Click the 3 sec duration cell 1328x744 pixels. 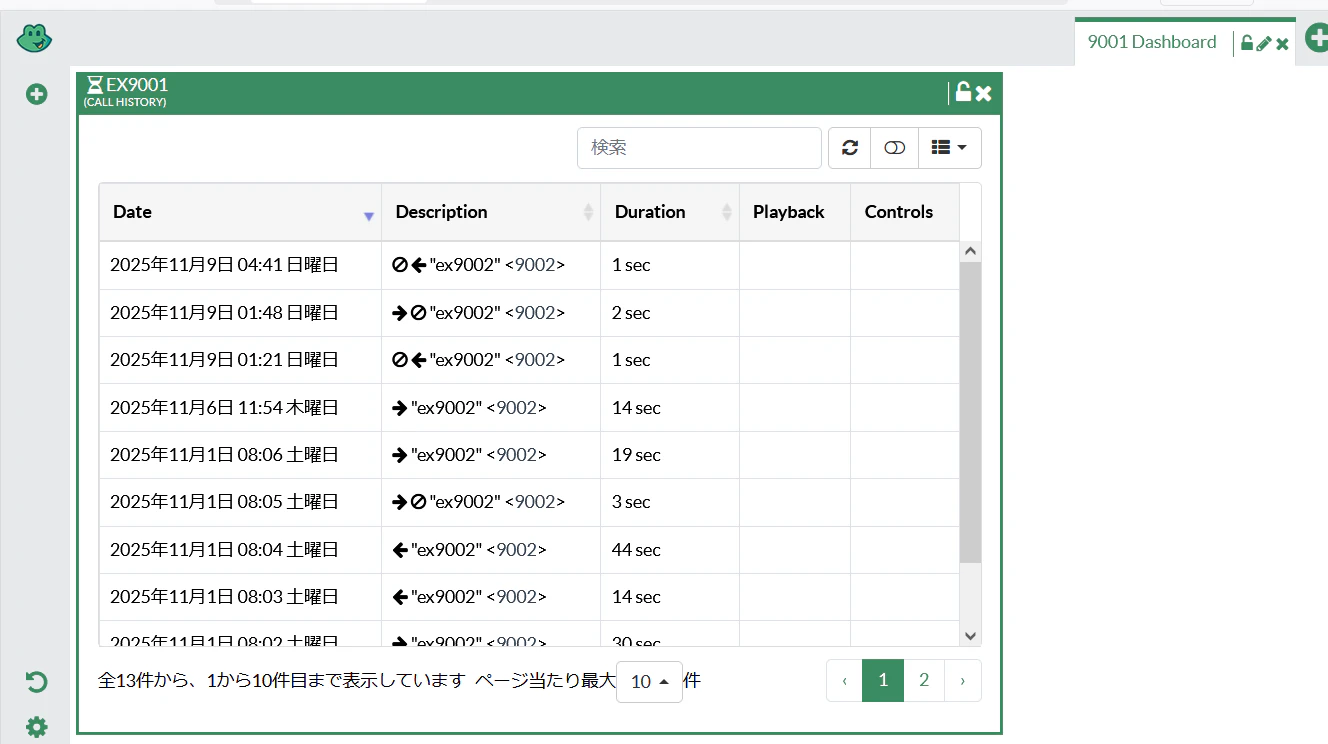[670, 502]
